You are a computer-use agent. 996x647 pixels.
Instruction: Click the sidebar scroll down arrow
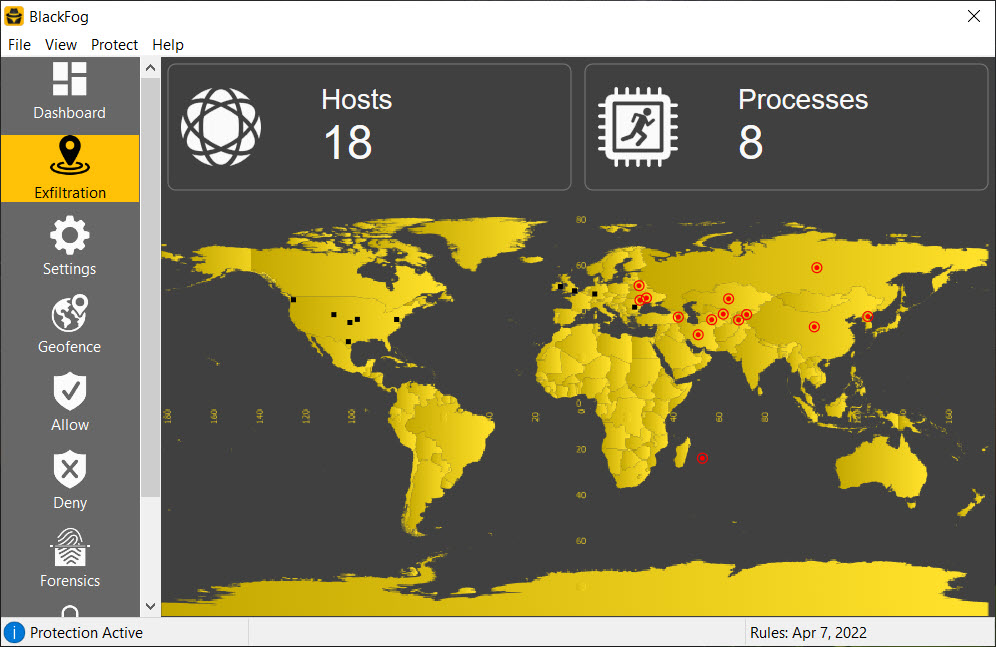click(151, 606)
